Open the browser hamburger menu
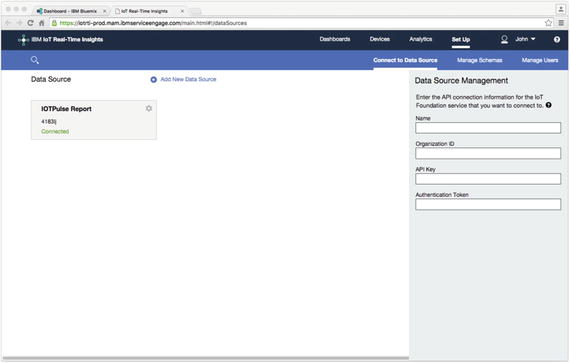This screenshot has width=570, height=363. coord(561,23)
